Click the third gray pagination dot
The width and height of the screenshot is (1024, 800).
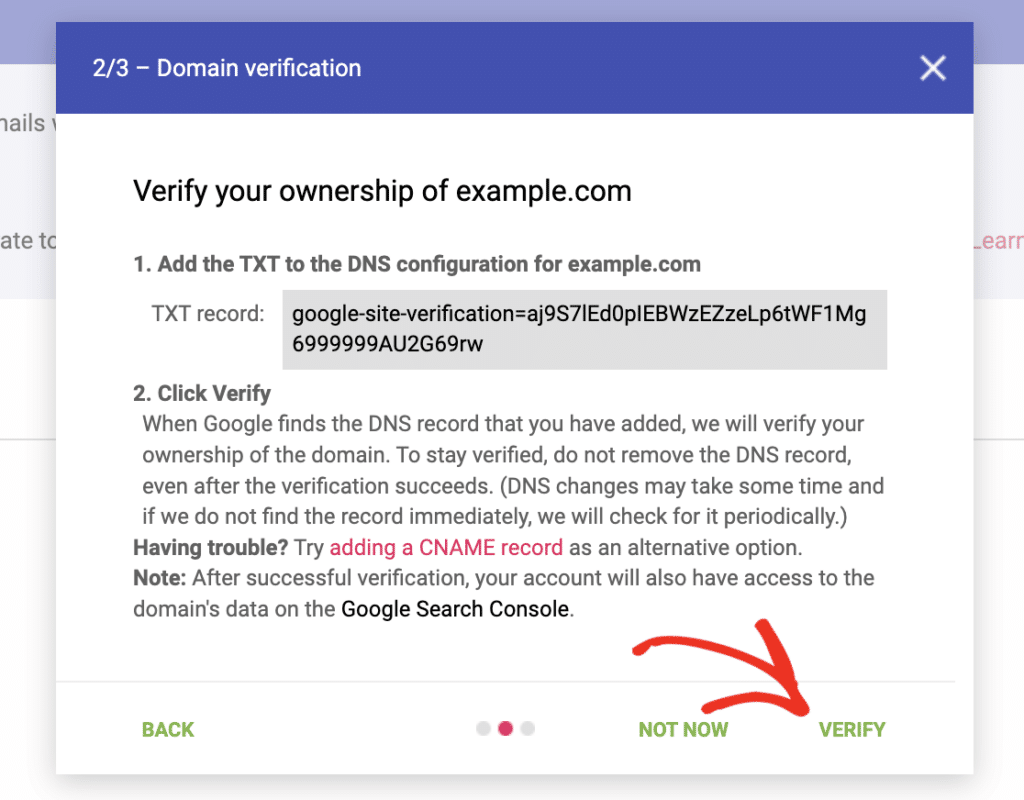[527, 728]
